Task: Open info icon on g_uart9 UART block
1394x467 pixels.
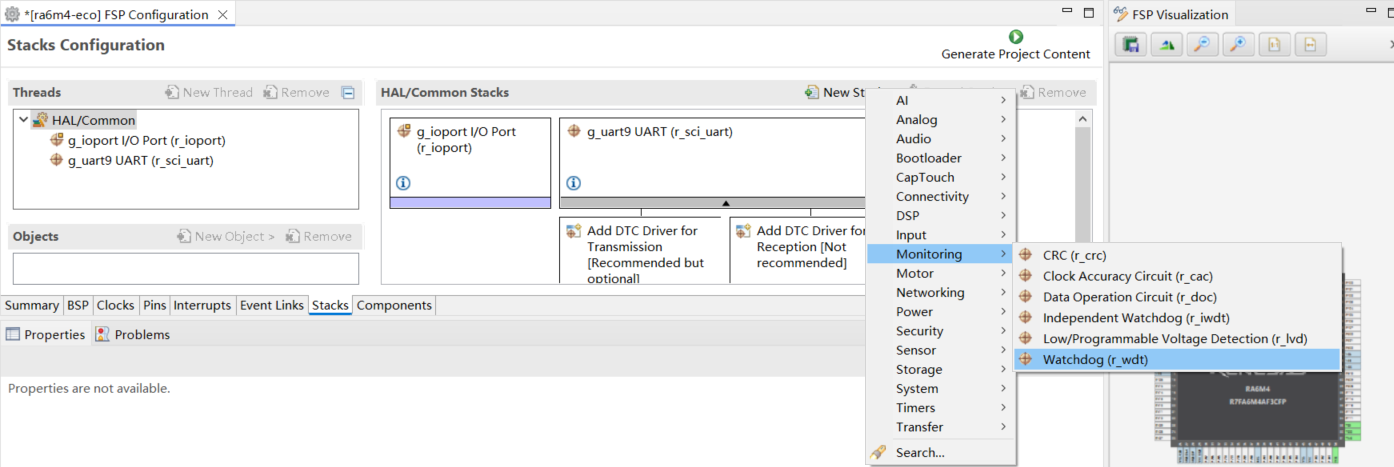Action: (573, 183)
